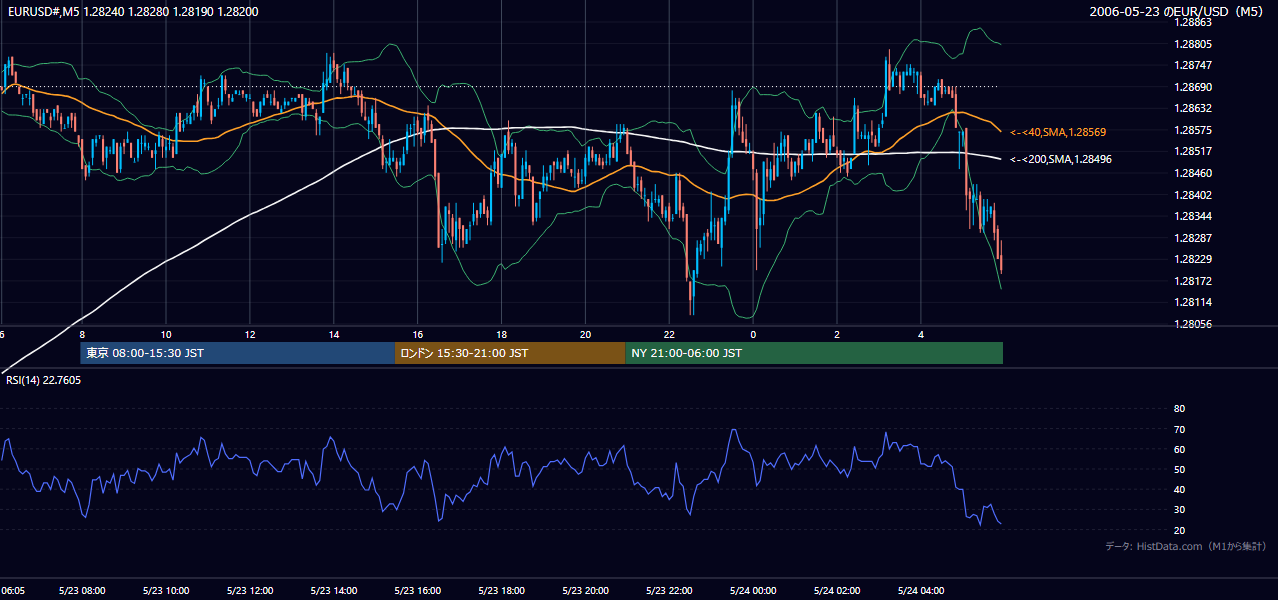Click the RSI(14) 22.7605 indicator label
This screenshot has width=1278, height=600.
point(43,380)
